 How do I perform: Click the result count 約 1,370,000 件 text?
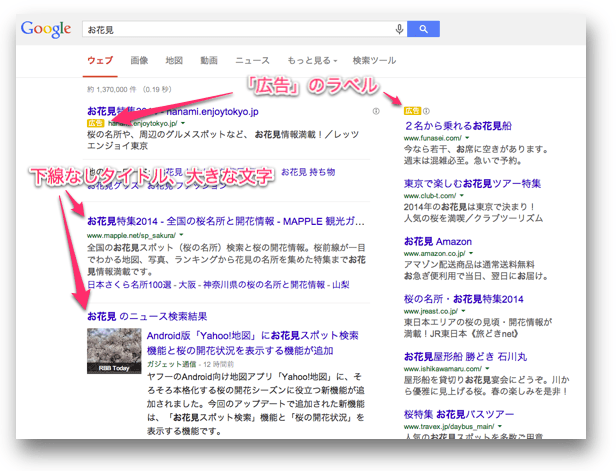112,90
